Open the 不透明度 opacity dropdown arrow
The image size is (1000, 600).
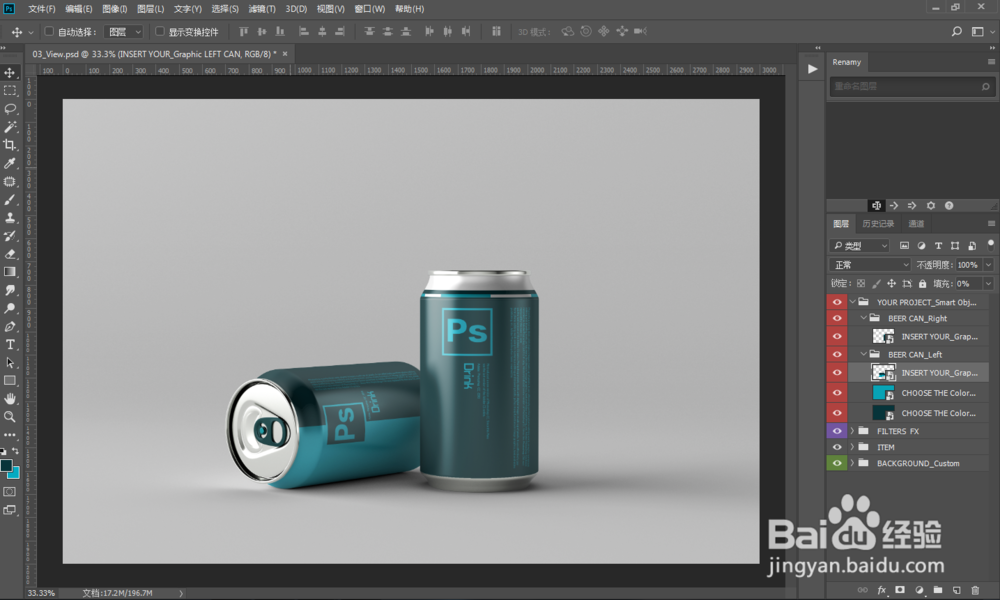(x=989, y=265)
